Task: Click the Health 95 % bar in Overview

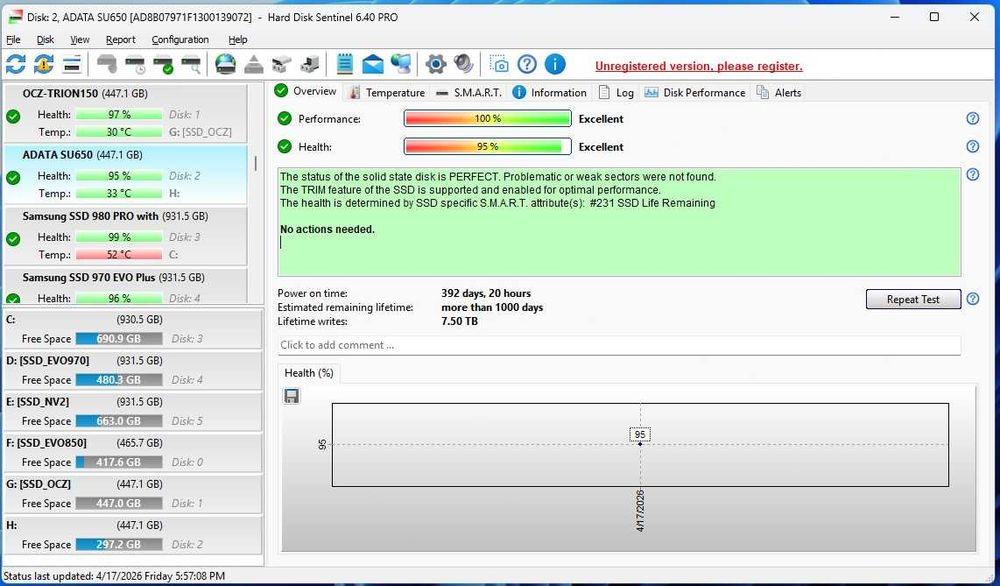Action: click(487, 147)
